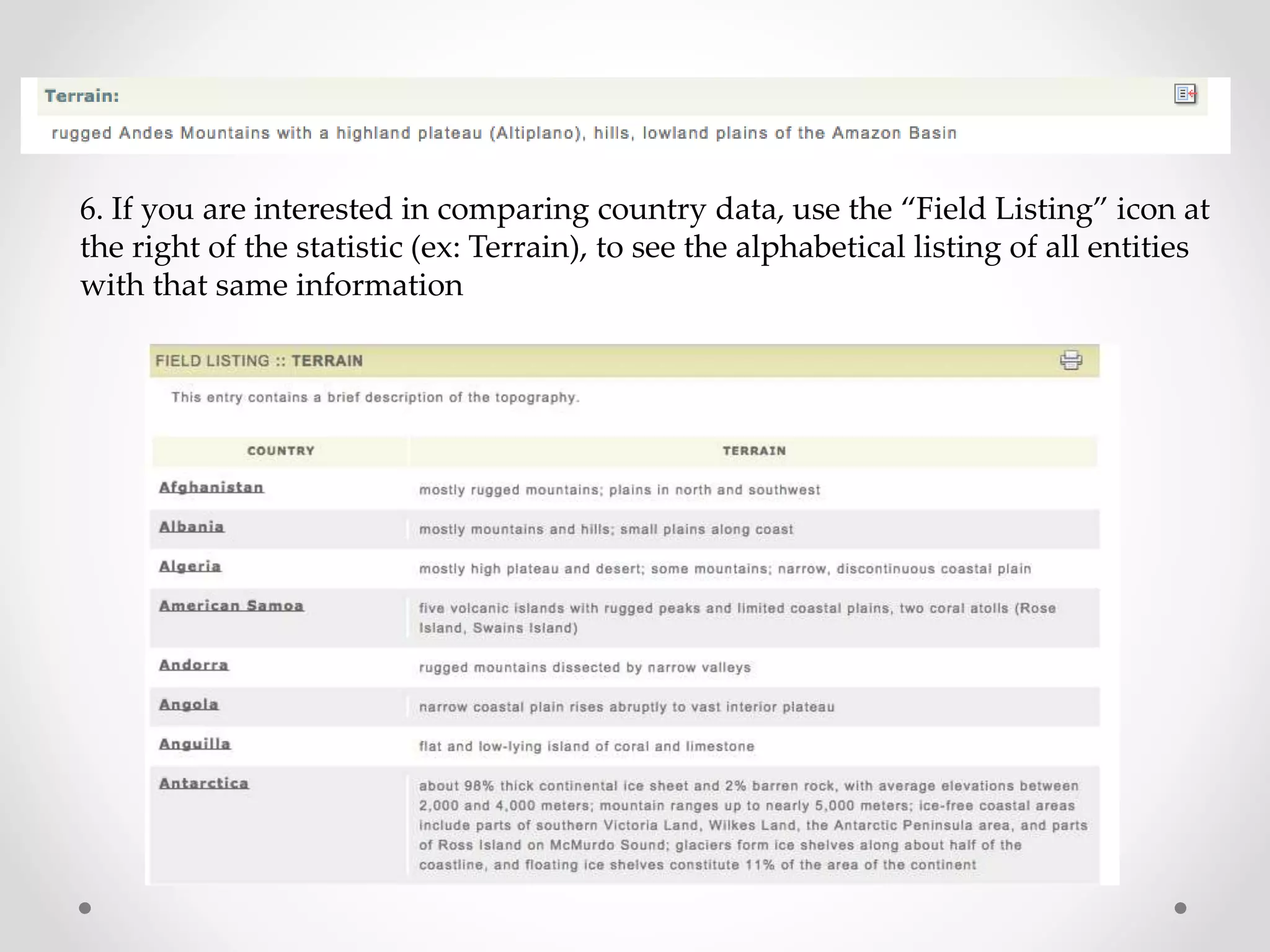Open the American Samoa link

click(231, 606)
